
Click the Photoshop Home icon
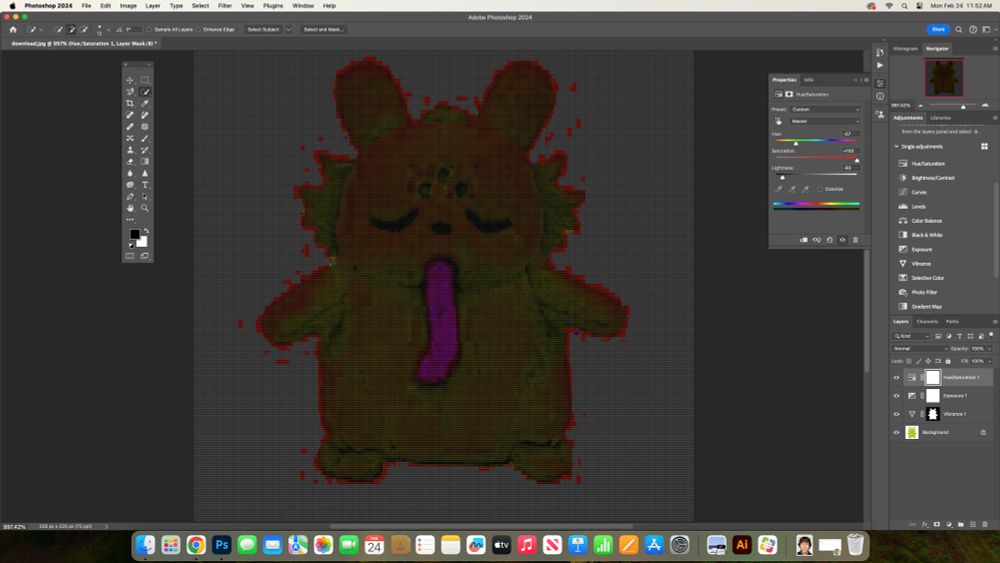[13, 29]
